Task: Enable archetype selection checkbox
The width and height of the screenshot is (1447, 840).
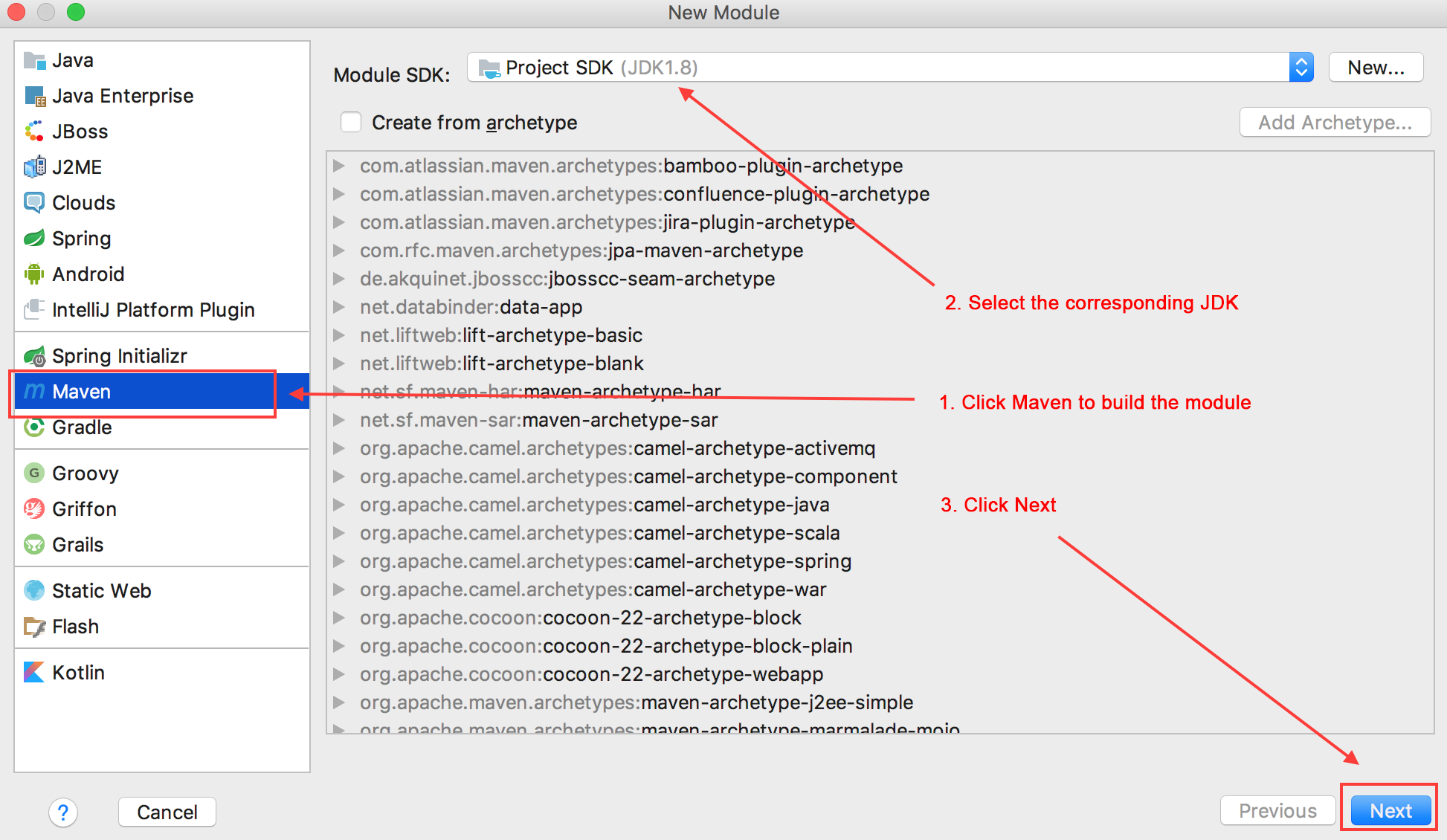Action: tap(352, 122)
